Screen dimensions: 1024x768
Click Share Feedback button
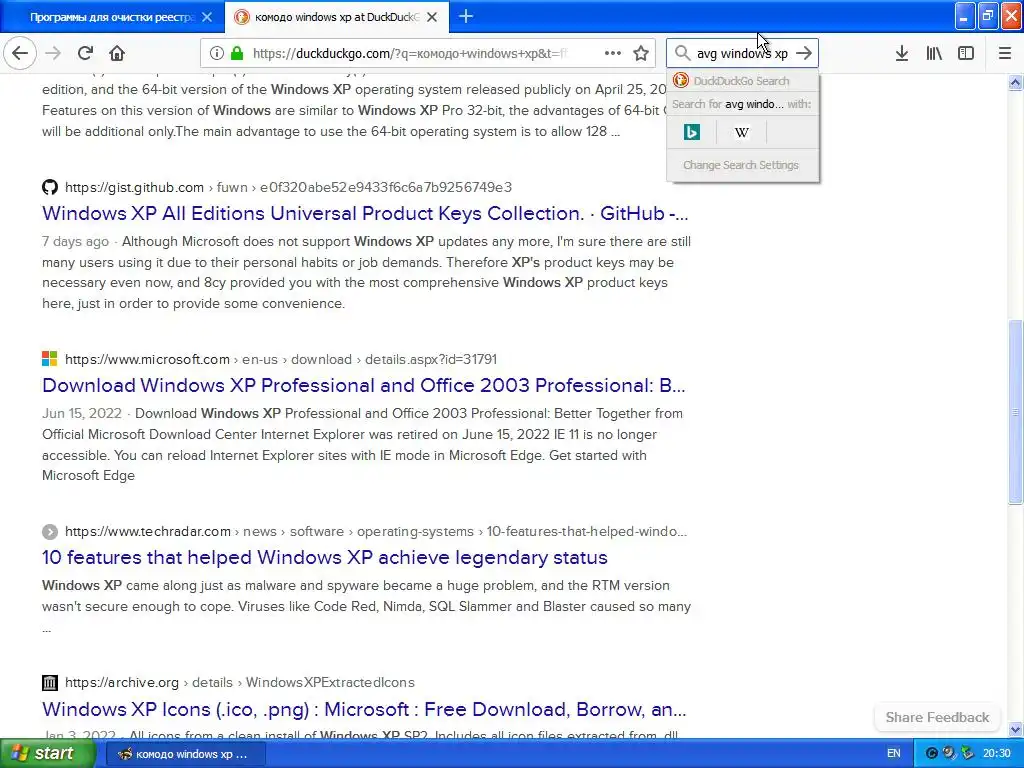coord(937,717)
